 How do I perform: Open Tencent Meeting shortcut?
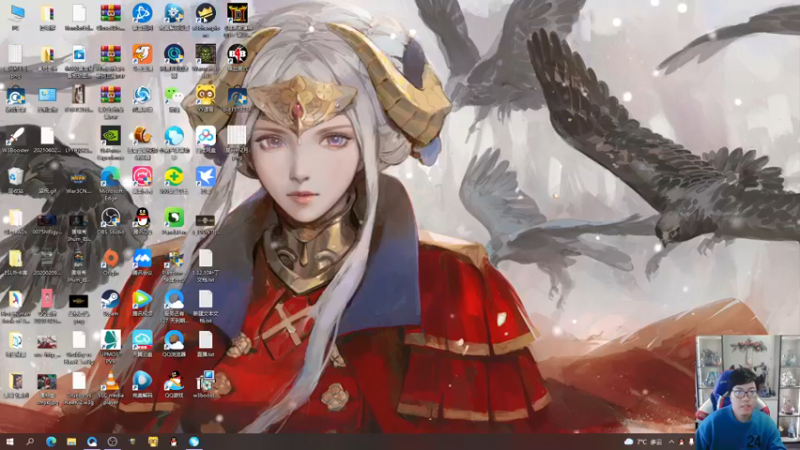pyautogui.click(x=142, y=259)
